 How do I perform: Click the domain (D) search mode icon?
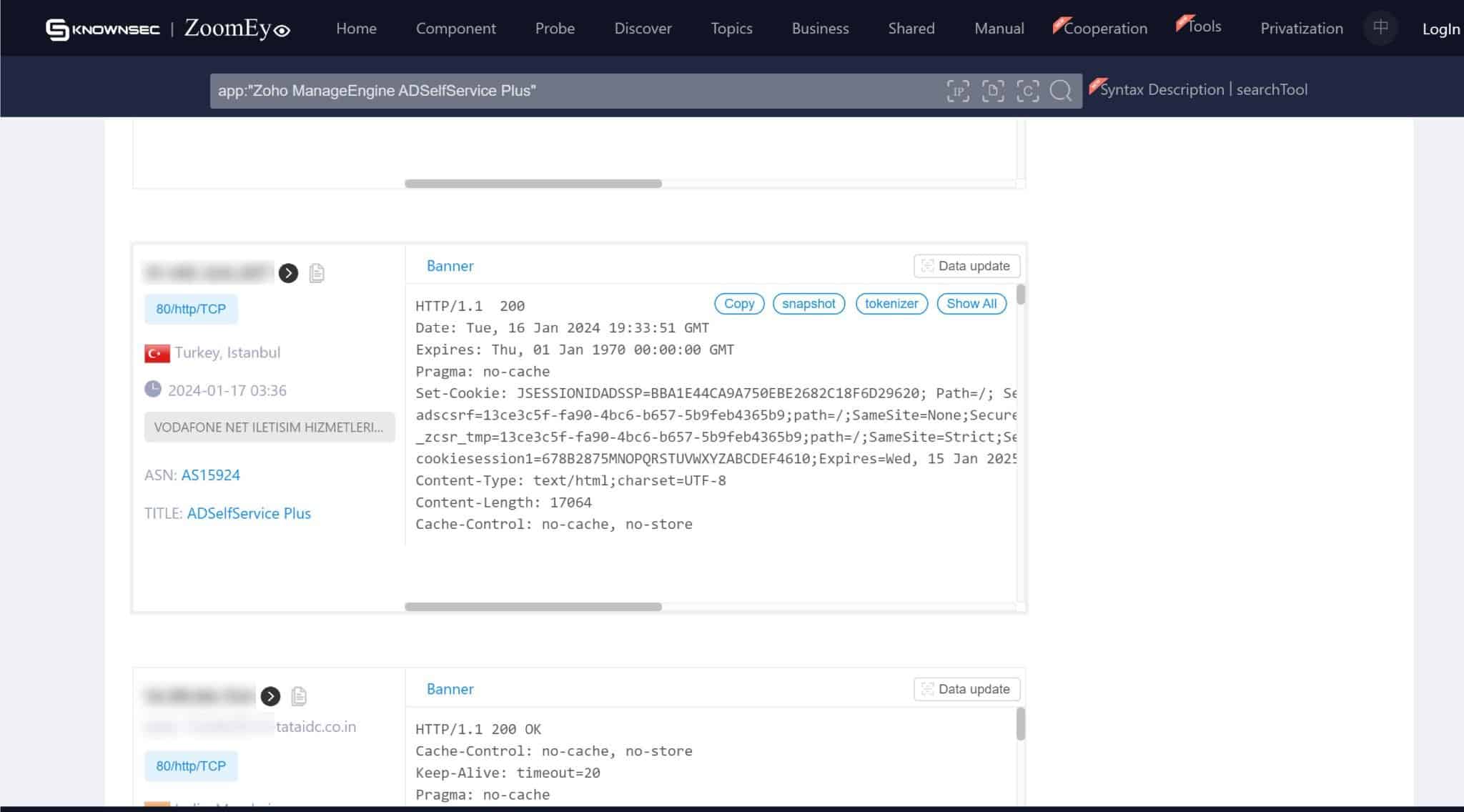click(x=993, y=91)
